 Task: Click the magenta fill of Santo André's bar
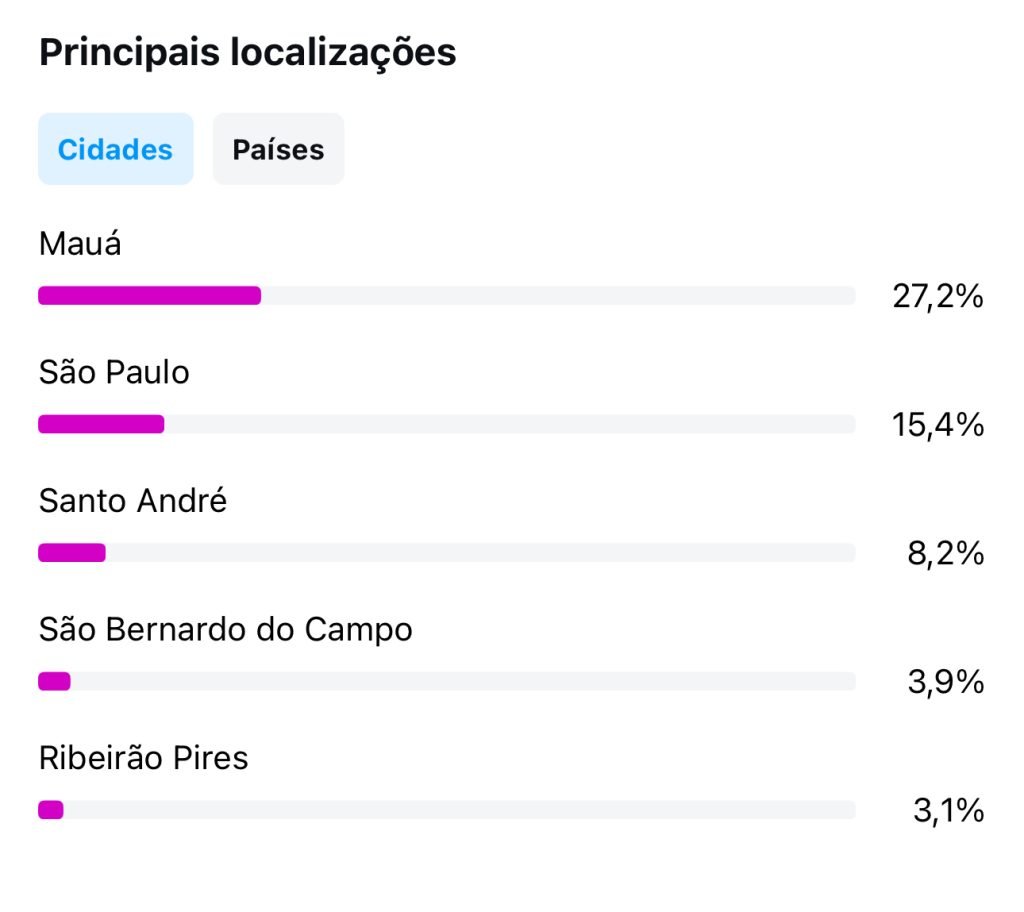(72, 552)
